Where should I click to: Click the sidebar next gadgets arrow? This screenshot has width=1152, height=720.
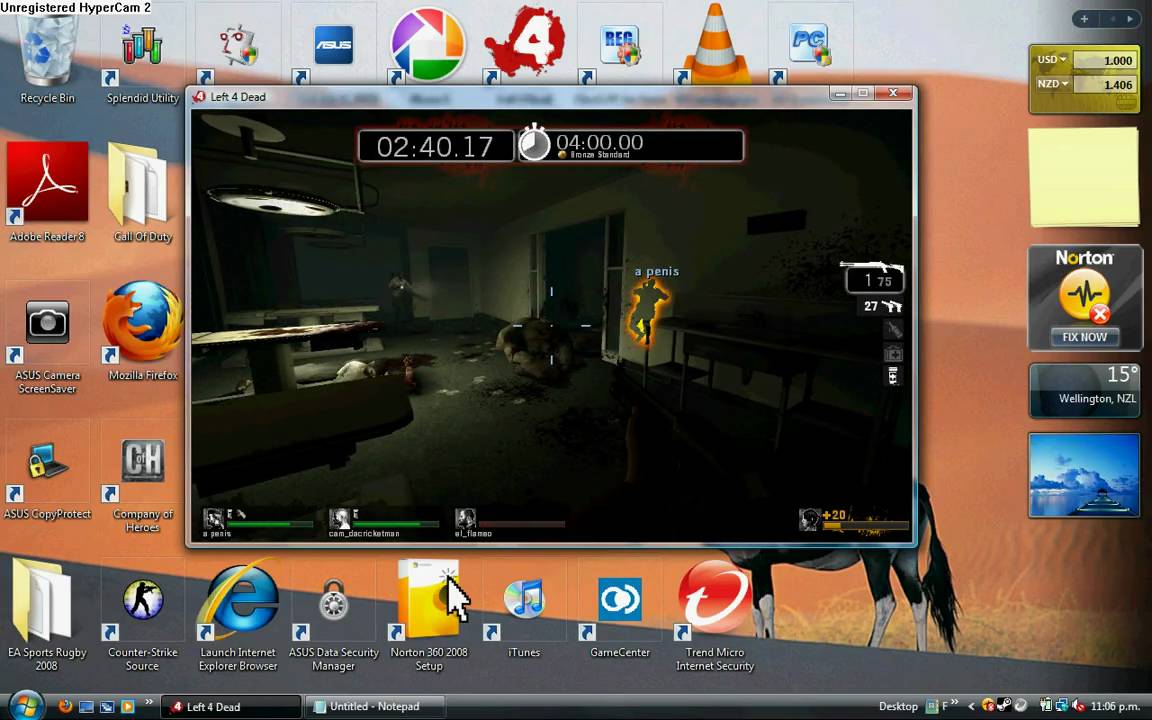tap(1130, 19)
